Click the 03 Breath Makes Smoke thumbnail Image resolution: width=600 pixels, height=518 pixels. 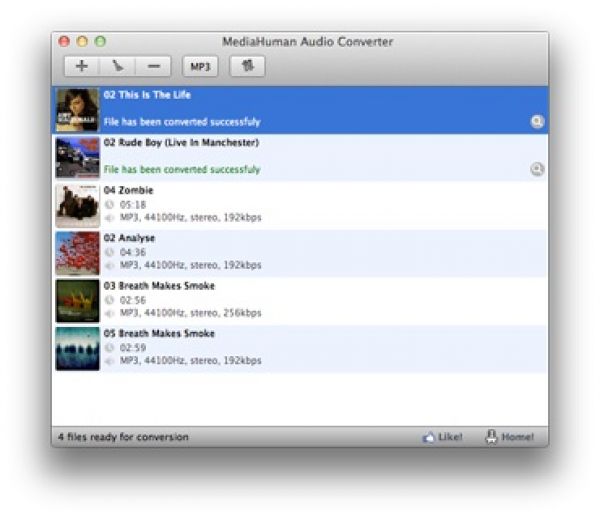(x=77, y=301)
